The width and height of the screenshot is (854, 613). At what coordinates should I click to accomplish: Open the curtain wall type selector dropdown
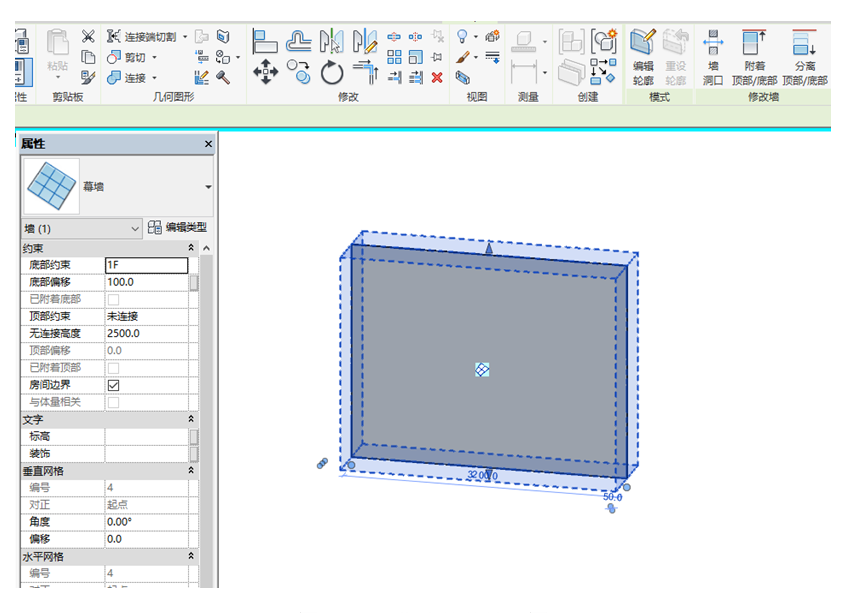pos(208,187)
